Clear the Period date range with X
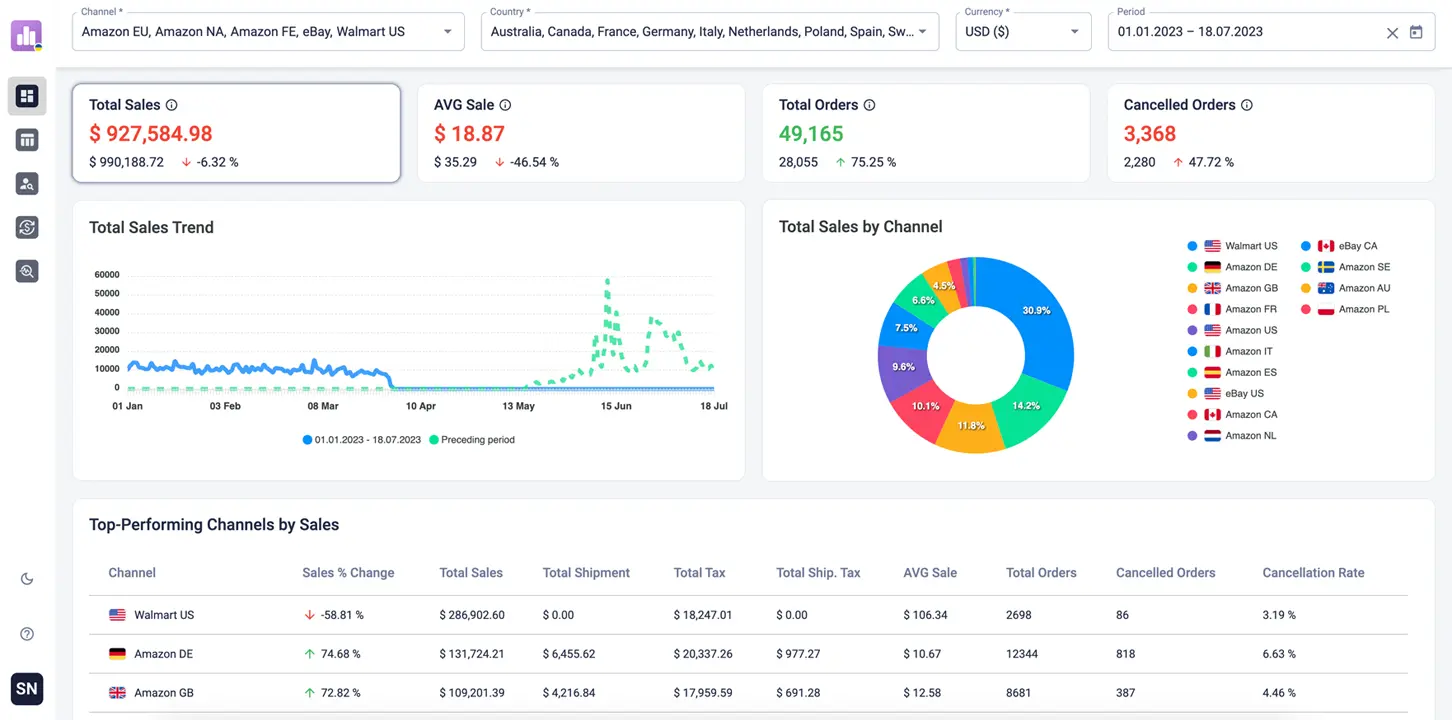Screen dimensions: 1452x720 (1392, 33)
